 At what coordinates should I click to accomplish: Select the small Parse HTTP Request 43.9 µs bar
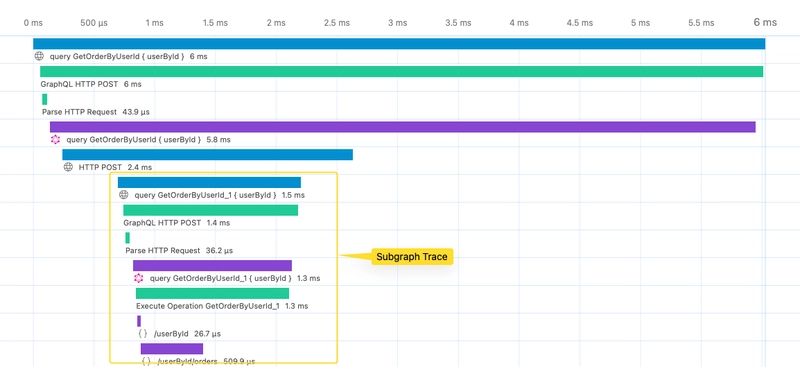(x=44, y=99)
